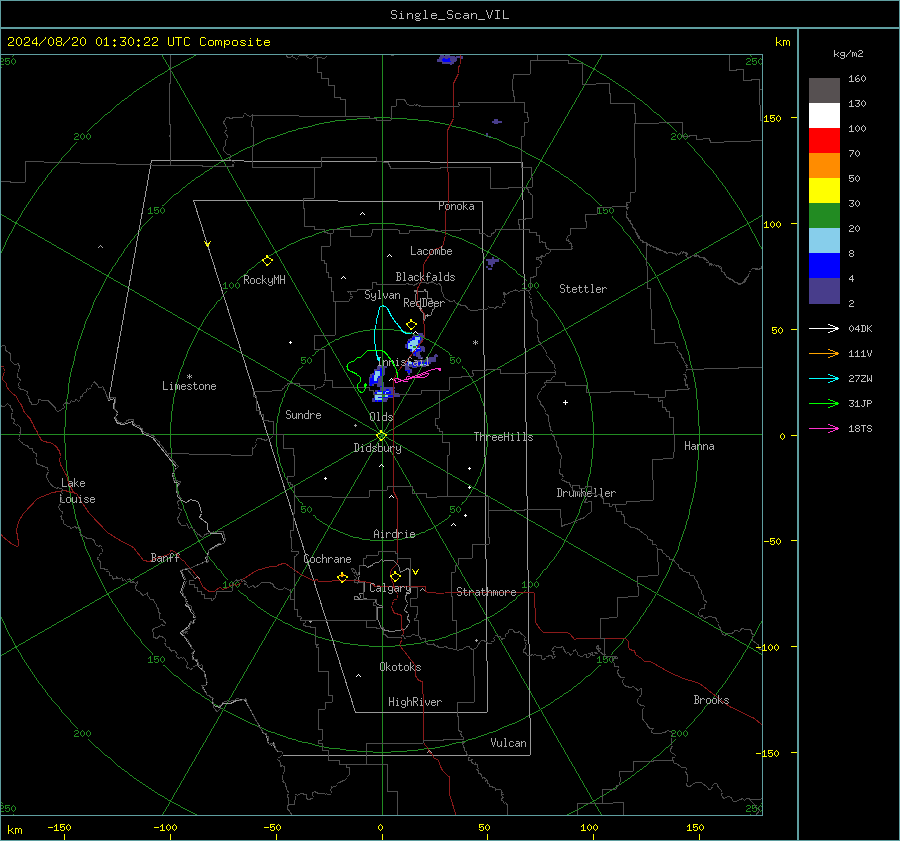
Task: Click the Okotoks label
Action: tap(400, 667)
